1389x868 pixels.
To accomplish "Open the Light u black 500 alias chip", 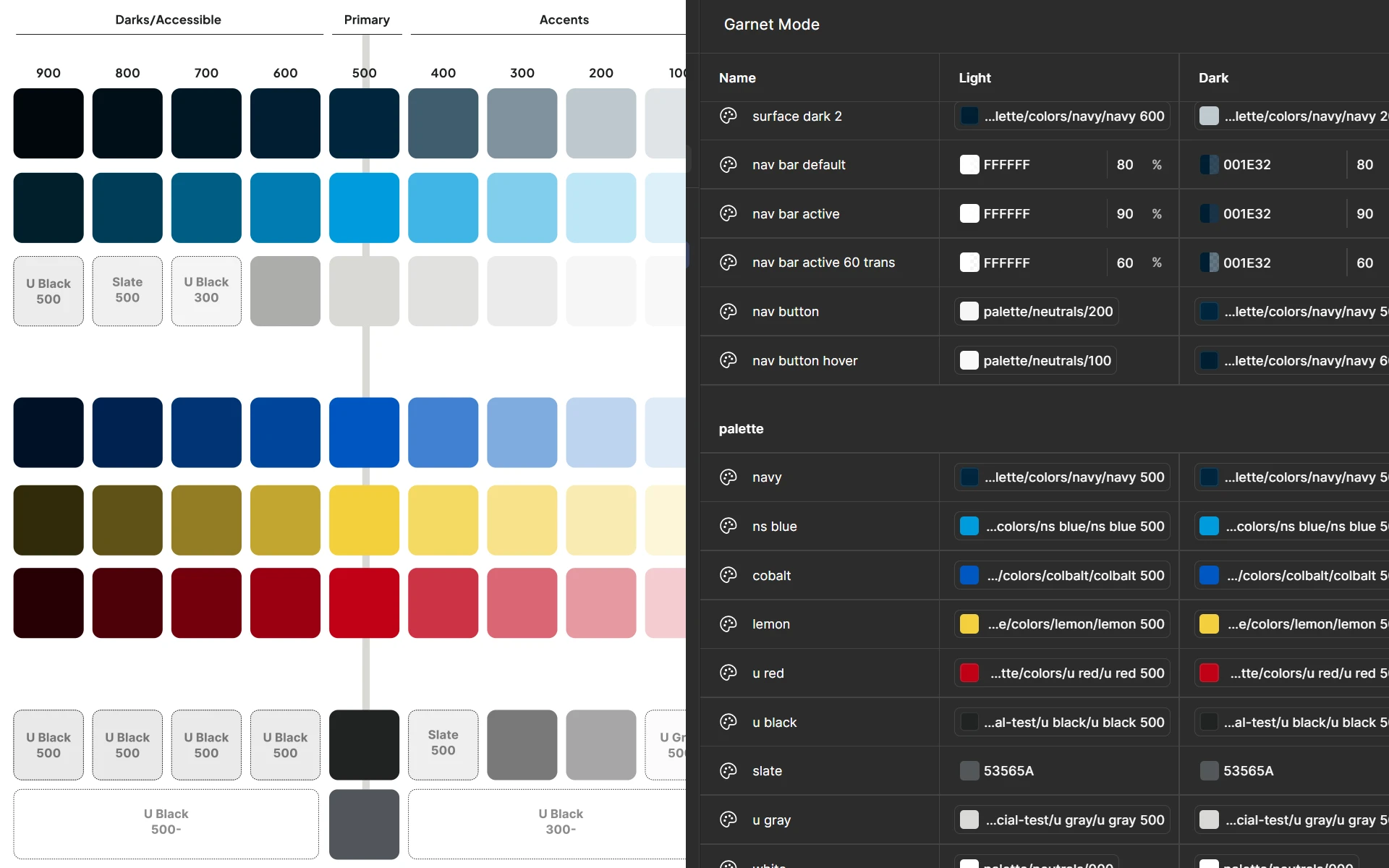I will pos(1062,722).
